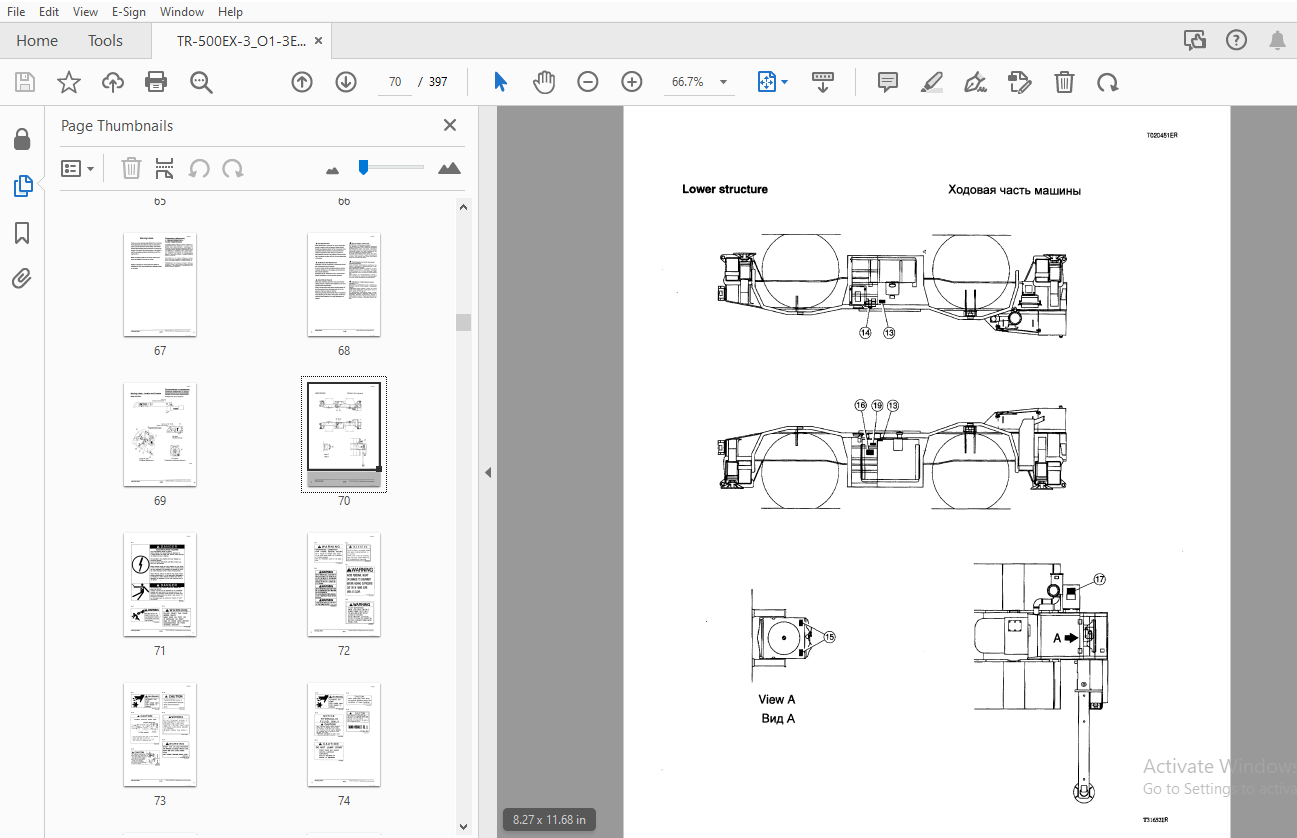This screenshot has height=838, width=1297.
Task: Select page 74 thumbnail
Action: pos(344,735)
